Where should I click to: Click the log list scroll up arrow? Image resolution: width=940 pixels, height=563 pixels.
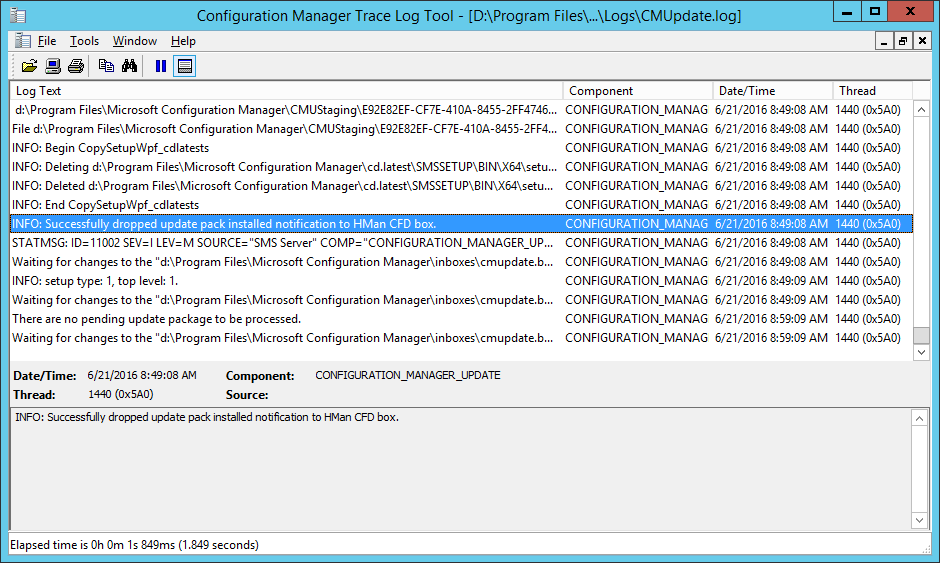(921, 110)
